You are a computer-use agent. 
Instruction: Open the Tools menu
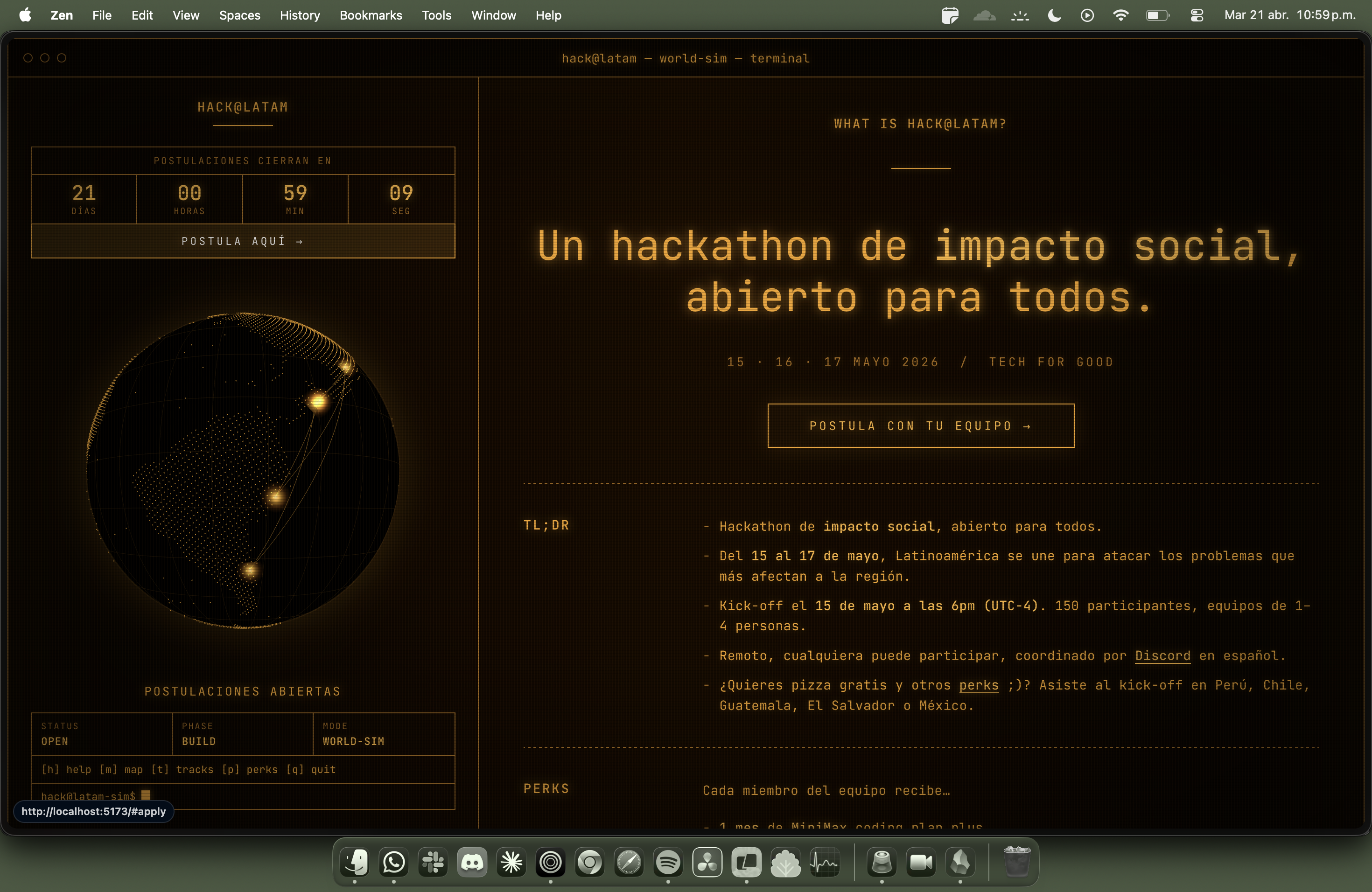point(436,15)
